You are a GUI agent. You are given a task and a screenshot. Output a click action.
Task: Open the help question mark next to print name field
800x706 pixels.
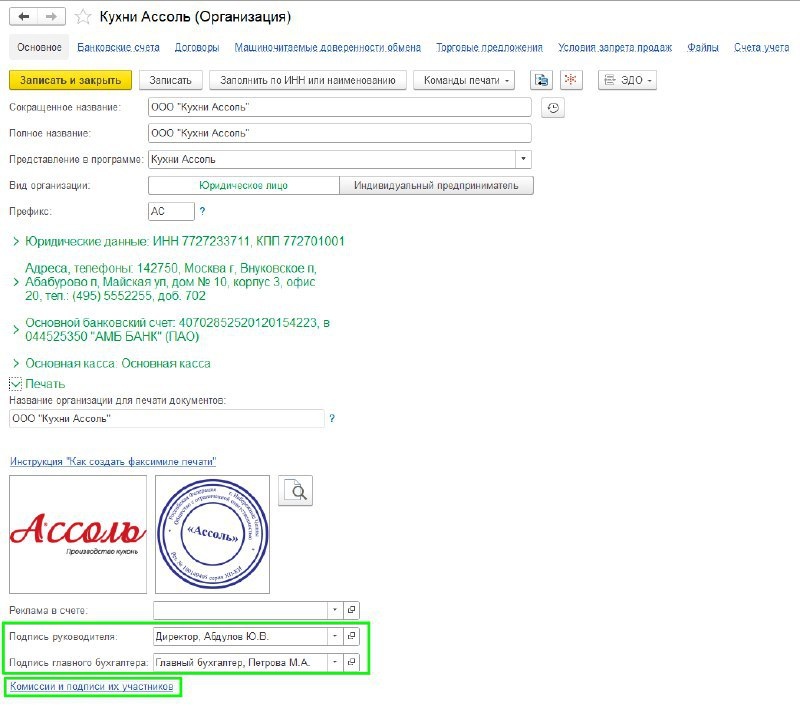pos(332,418)
